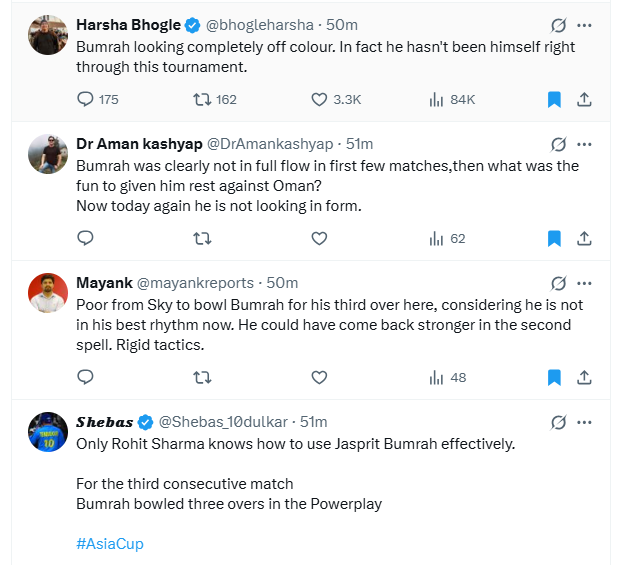Reply to Harsha Bhogle's tweet

[x=85, y=99]
